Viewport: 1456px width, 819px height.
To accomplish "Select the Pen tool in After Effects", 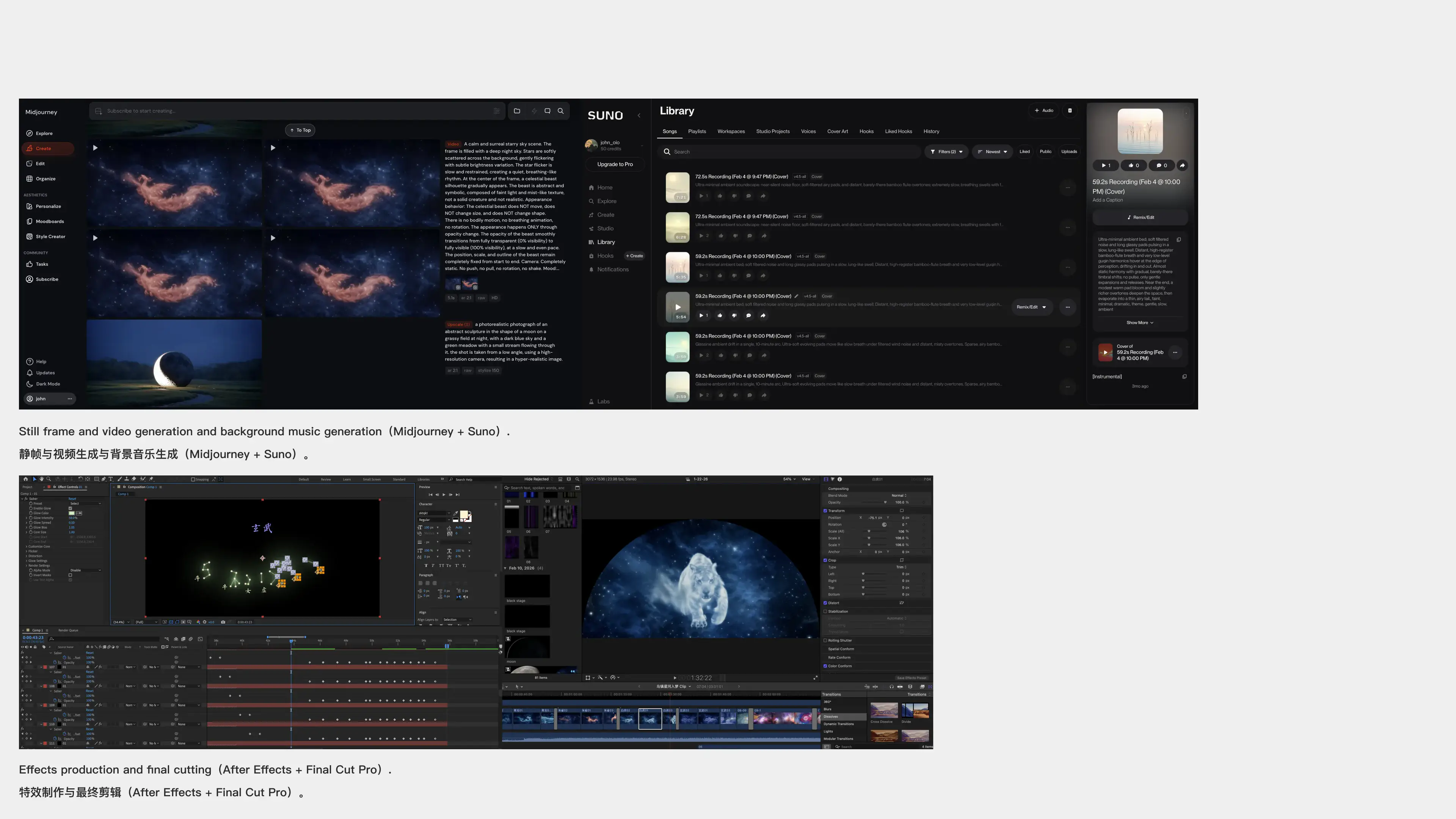I will [104, 479].
